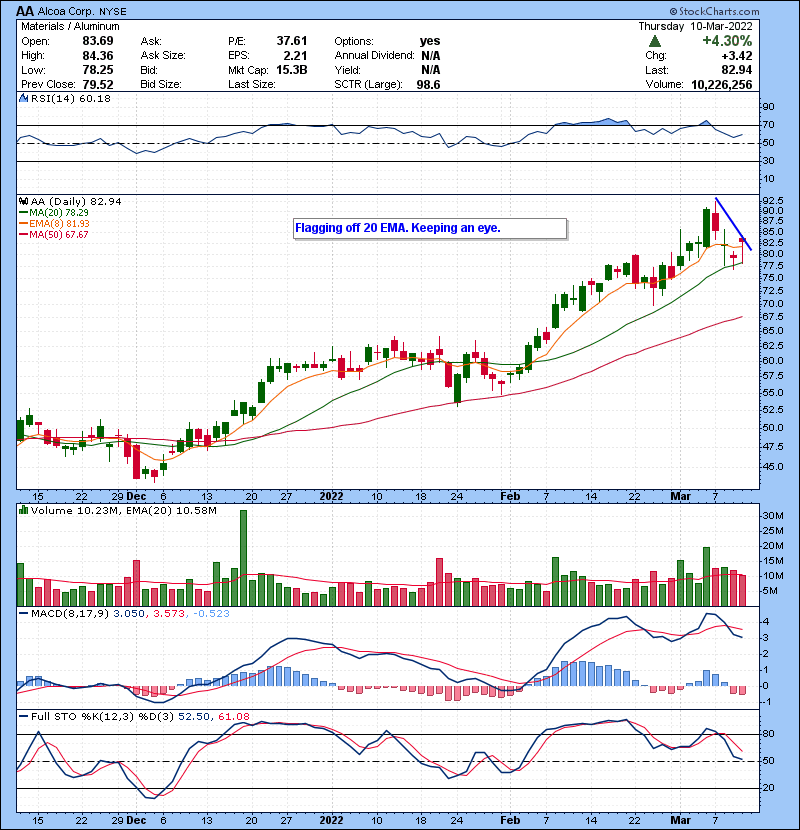
Task: Click the 'Dec' label on bottom date axis
Action: click(136, 820)
